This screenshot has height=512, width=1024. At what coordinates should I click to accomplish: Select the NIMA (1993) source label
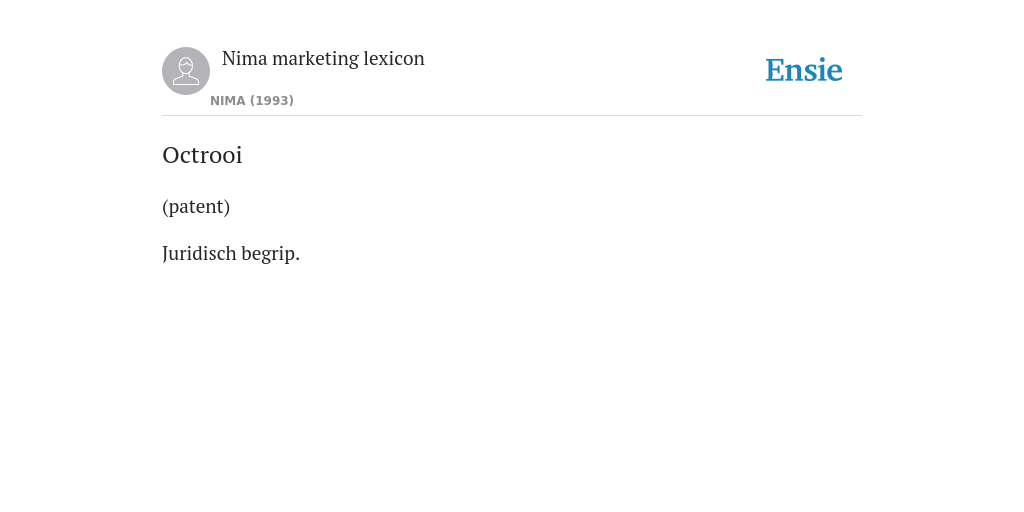(x=252, y=101)
